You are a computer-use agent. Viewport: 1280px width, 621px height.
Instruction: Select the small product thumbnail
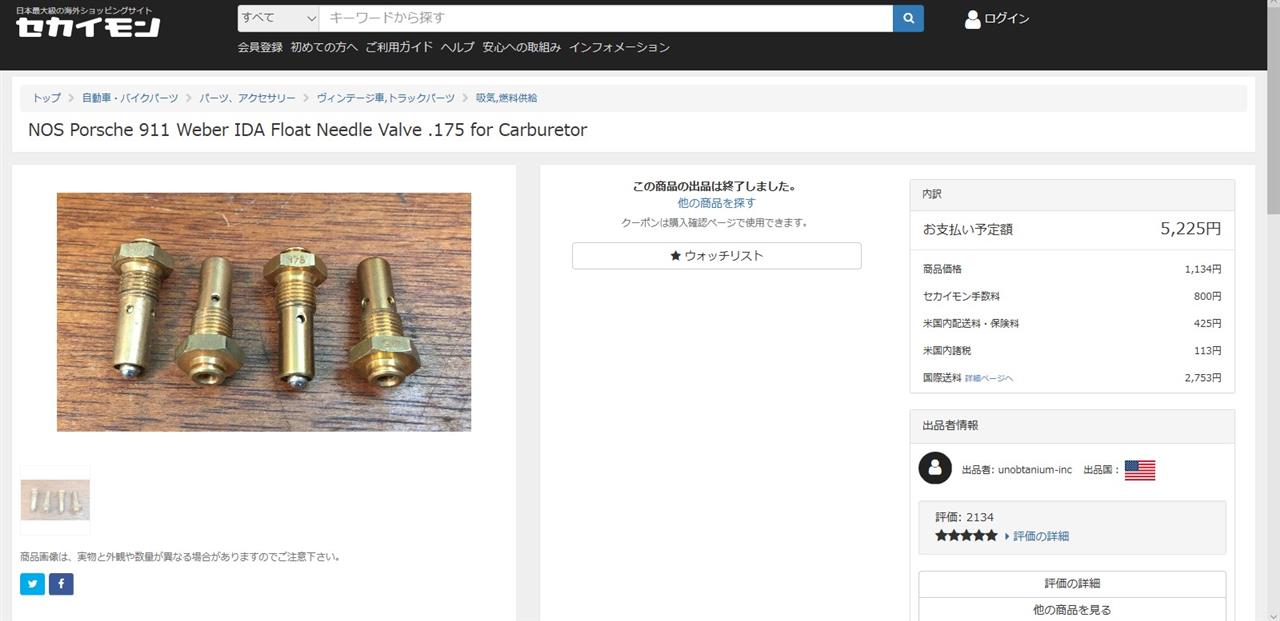(x=55, y=500)
